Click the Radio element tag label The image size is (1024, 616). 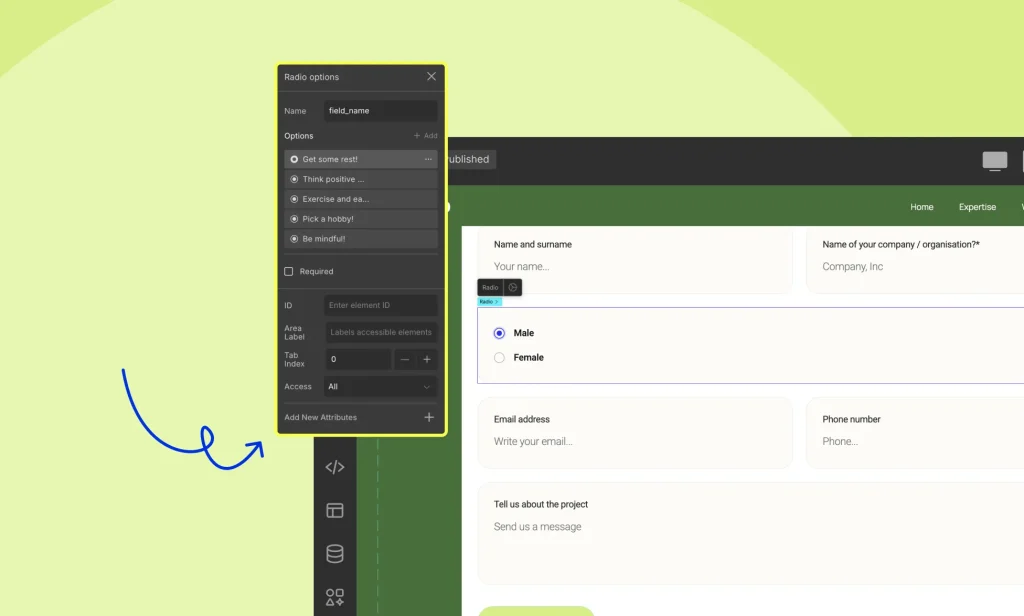pyautogui.click(x=490, y=287)
